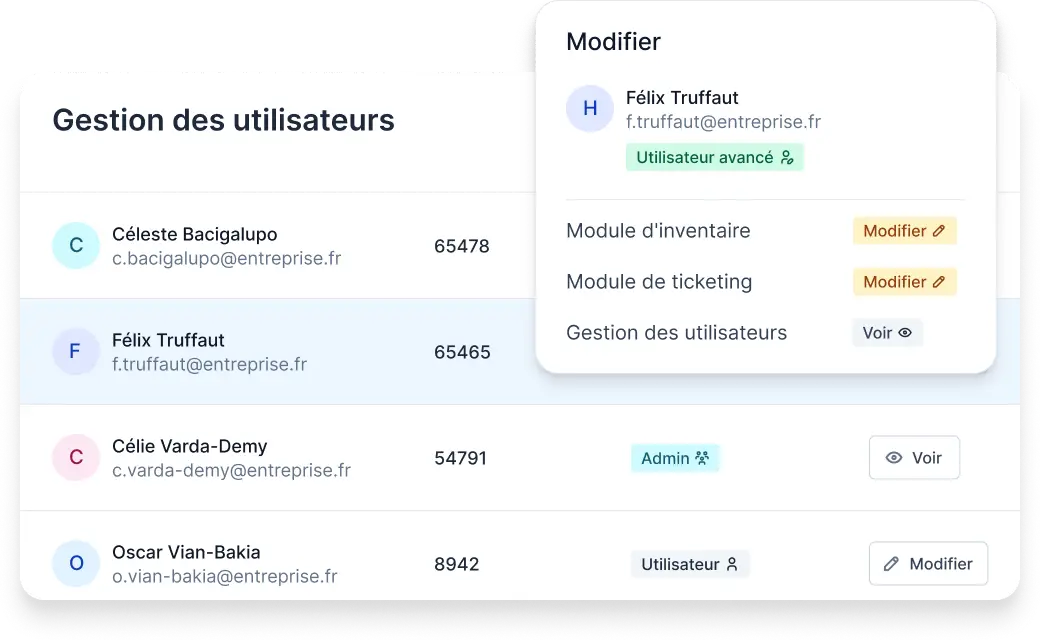Click the Félix Truffaut row avatar
This screenshot has width=1040, height=640.
click(x=76, y=352)
